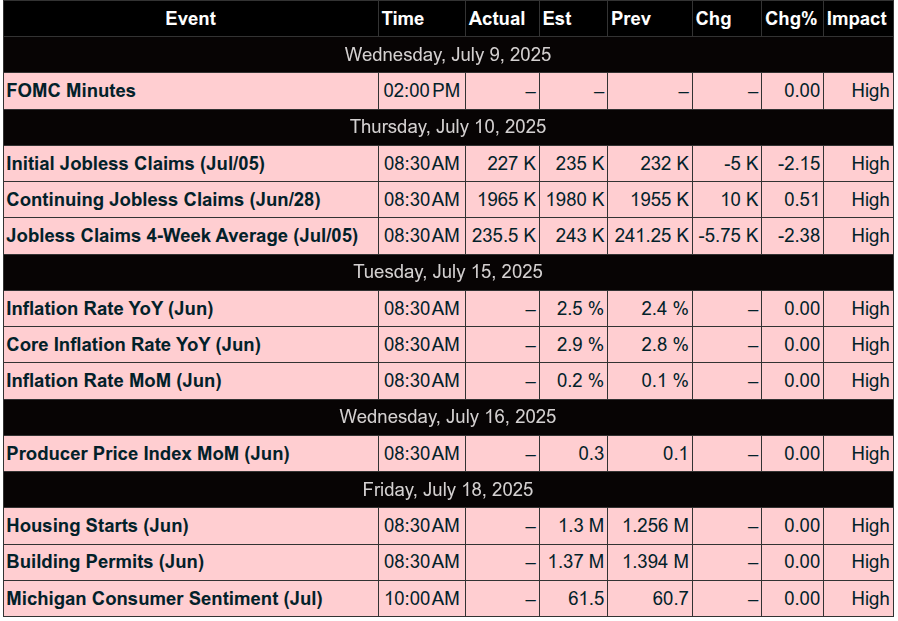Open Jobless Claims 4-Week Average event

[x=182, y=236]
